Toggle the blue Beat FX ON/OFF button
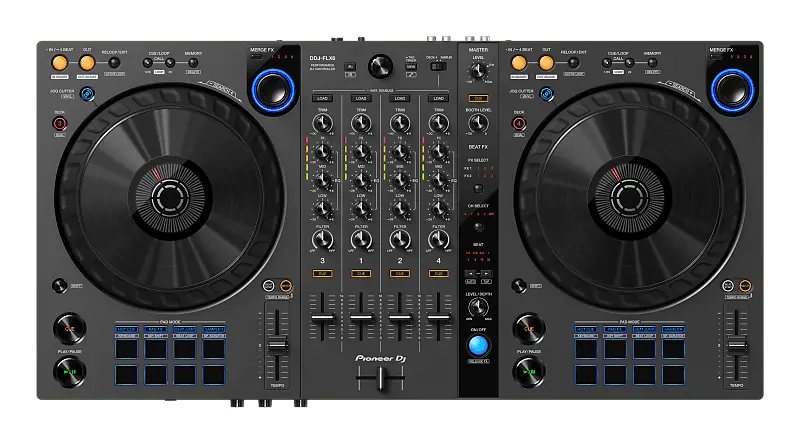Viewport: 800px width, 444px height. coord(478,347)
